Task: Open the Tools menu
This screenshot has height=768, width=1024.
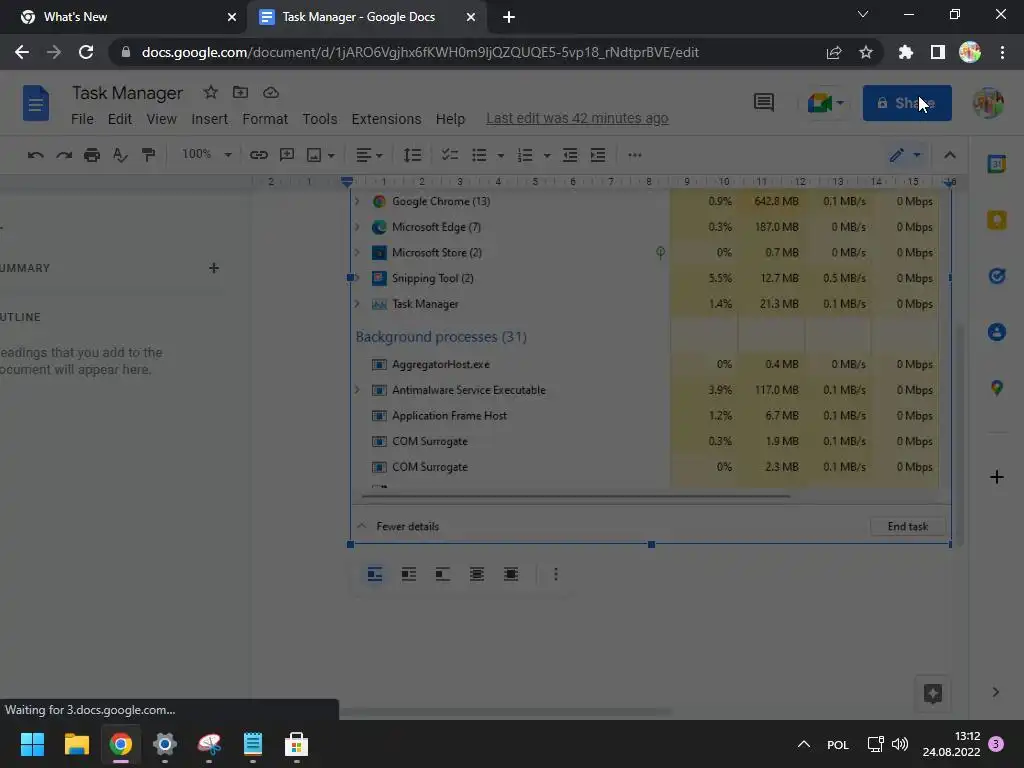Action: coord(319,119)
